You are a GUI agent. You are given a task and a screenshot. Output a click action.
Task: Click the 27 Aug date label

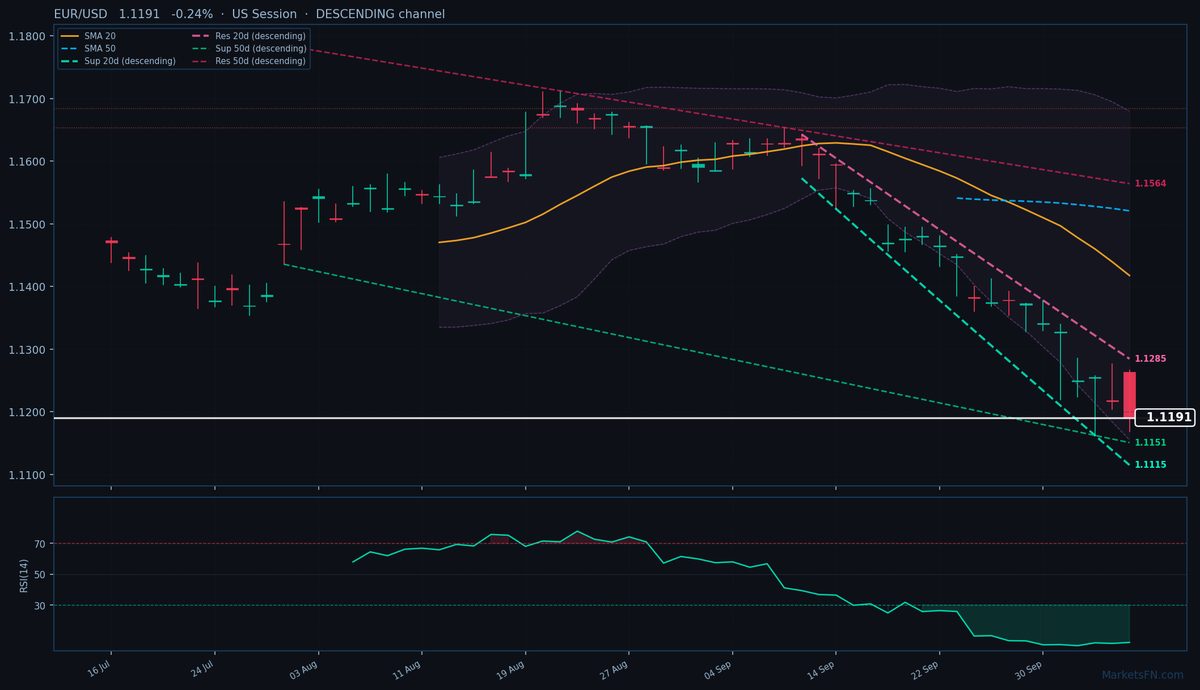coord(615,668)
